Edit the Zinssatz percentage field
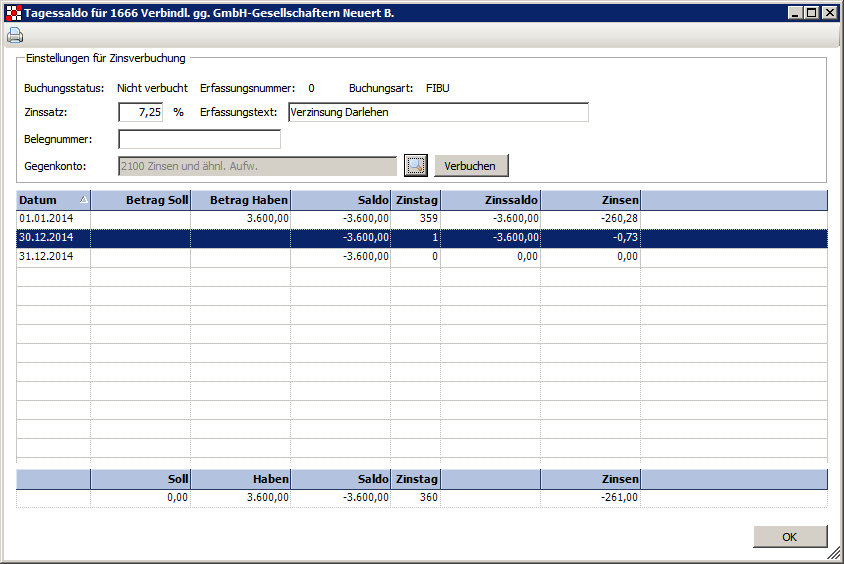Image resolution: width=844 pixels, height=564 pixels. click(140, 112)
